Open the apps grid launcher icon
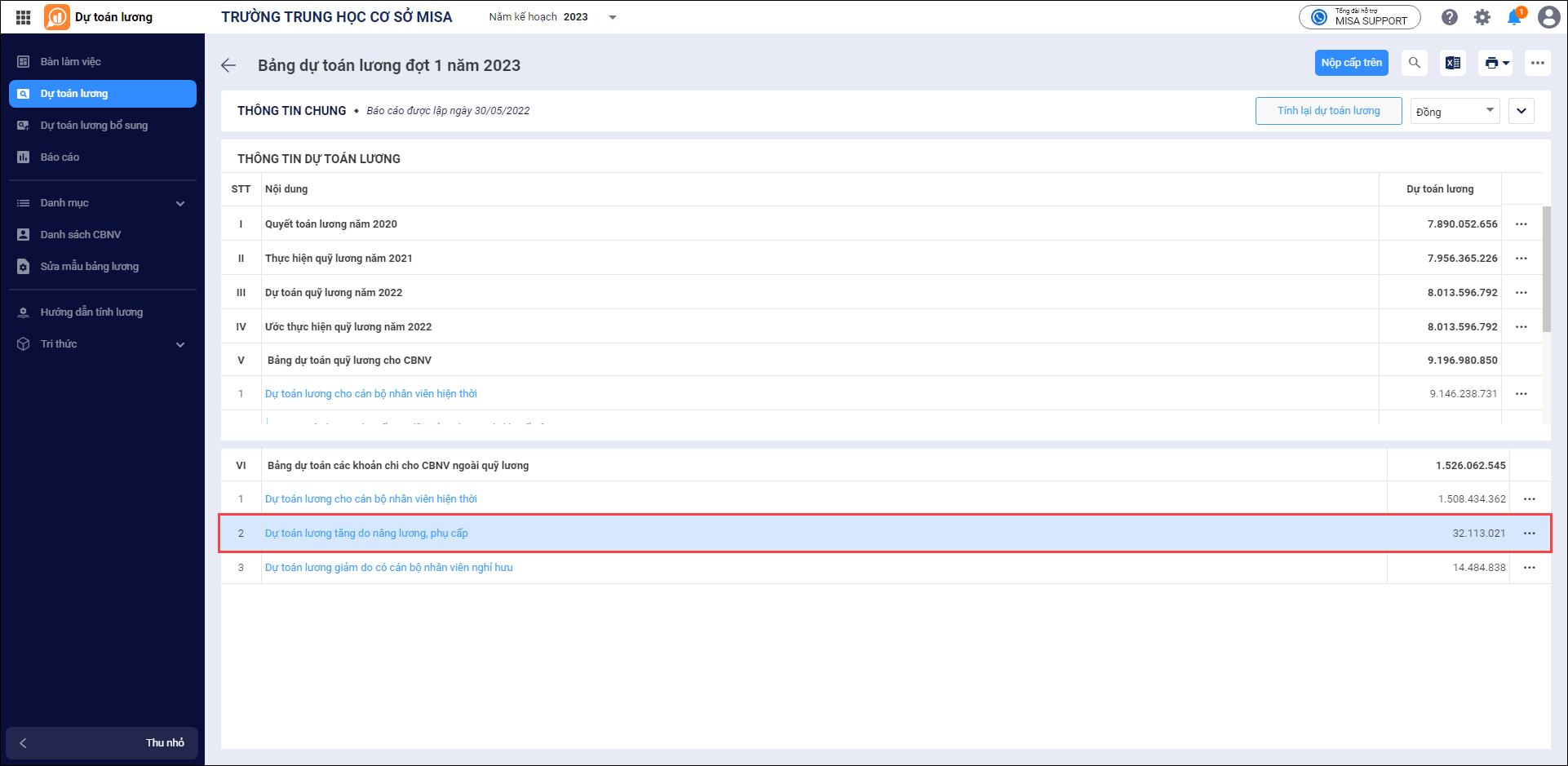Image resolution: width=1568 pixels, height=766 pixels. point(23,17)
